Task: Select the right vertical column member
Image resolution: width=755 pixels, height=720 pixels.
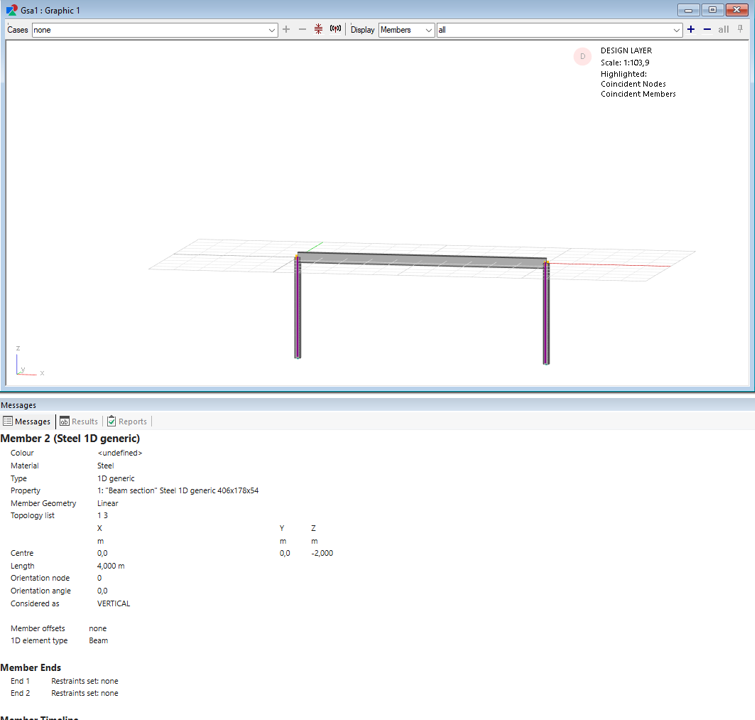Action: point(546,315)
